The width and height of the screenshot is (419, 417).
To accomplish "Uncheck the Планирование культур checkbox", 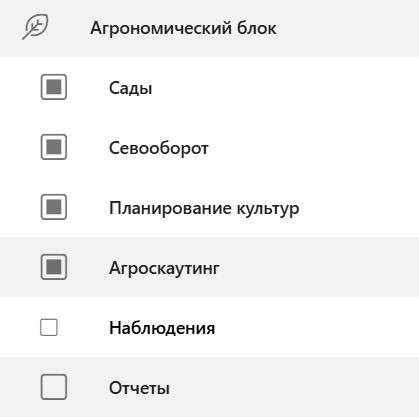I will coord(54,207).
